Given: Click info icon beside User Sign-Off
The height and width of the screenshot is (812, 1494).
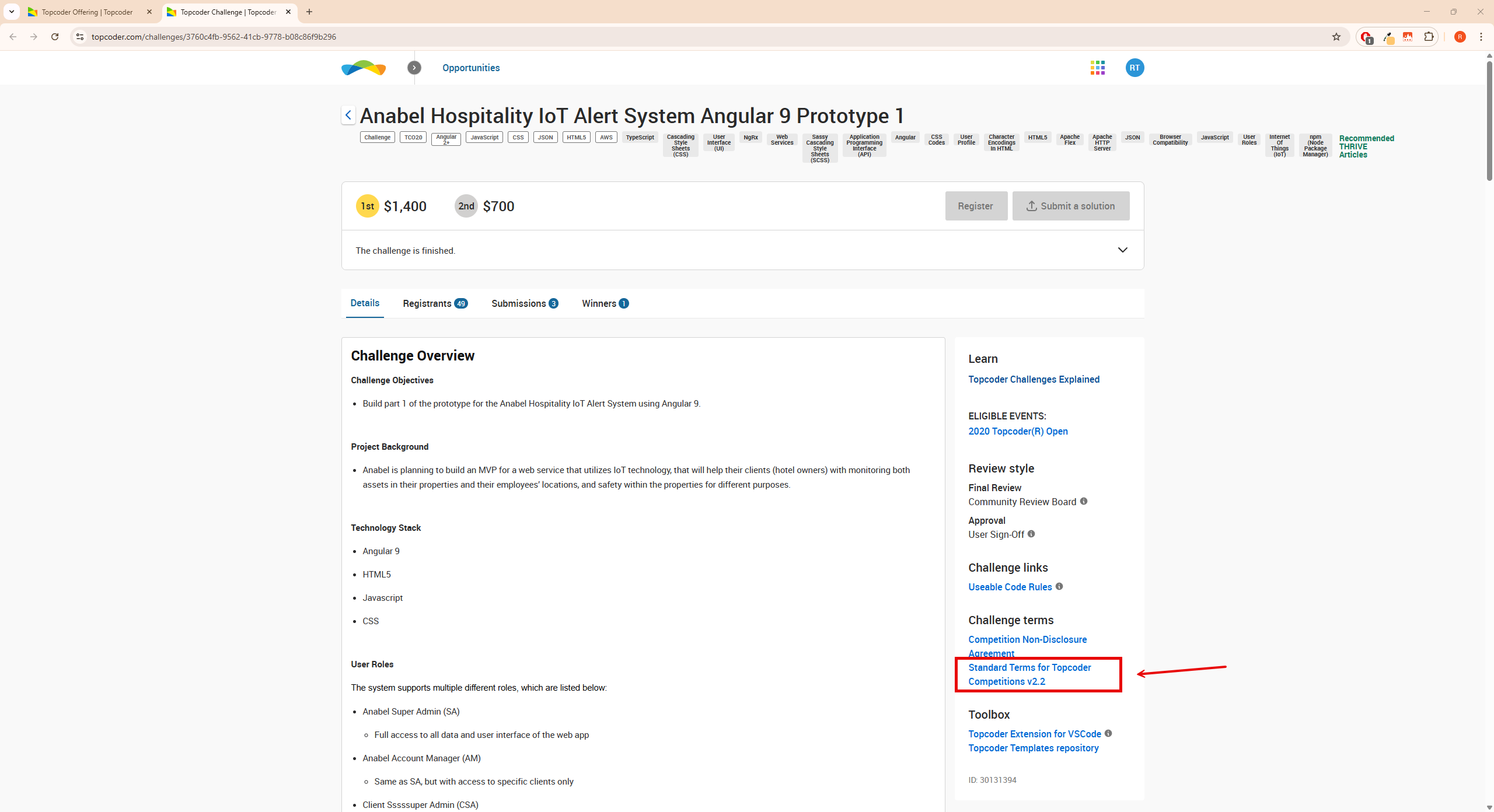Looking at the screenshot, I should pyautogui.click(x=1031, y=534).
